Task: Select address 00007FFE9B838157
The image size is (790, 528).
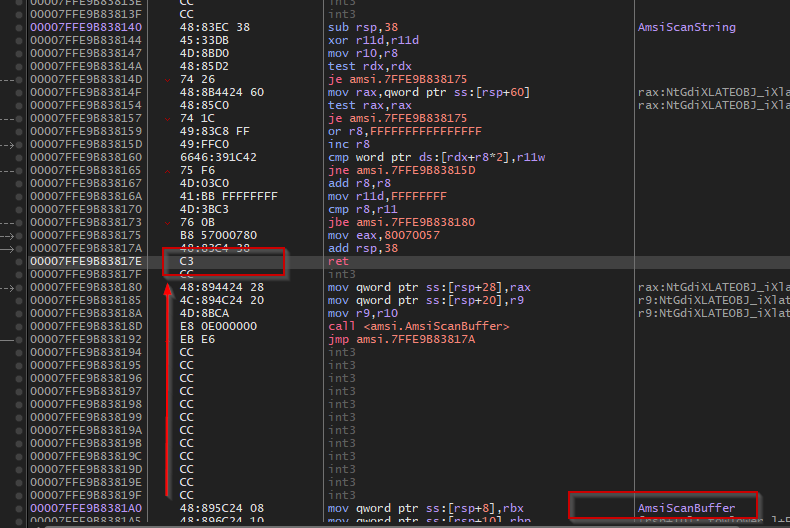Action: tap(86, 118)
